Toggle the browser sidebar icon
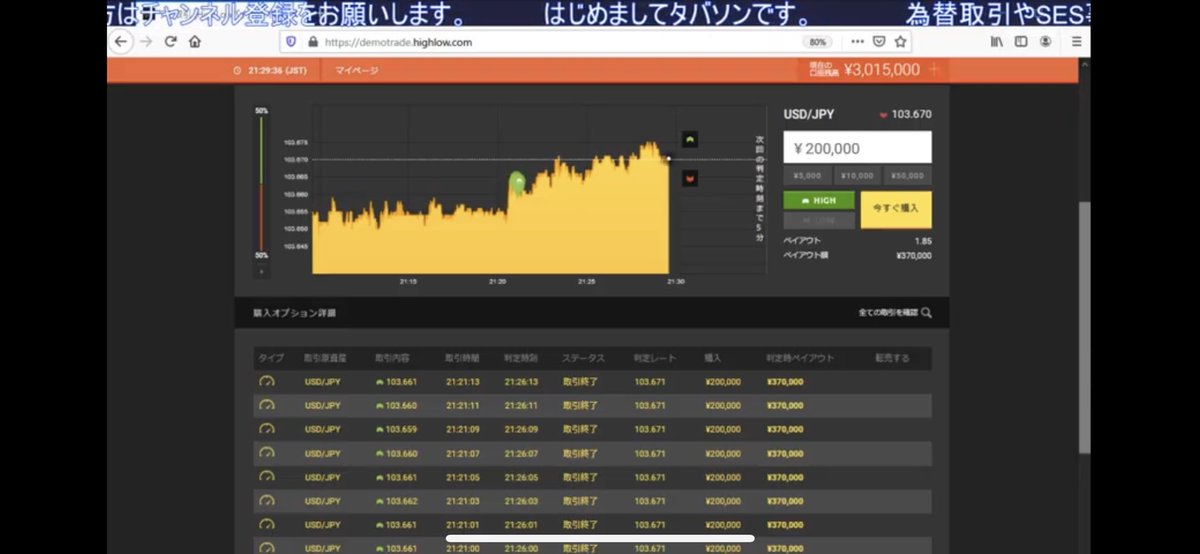Image resolution: width=1200 pixels, height=554 pixels. 1021,42
